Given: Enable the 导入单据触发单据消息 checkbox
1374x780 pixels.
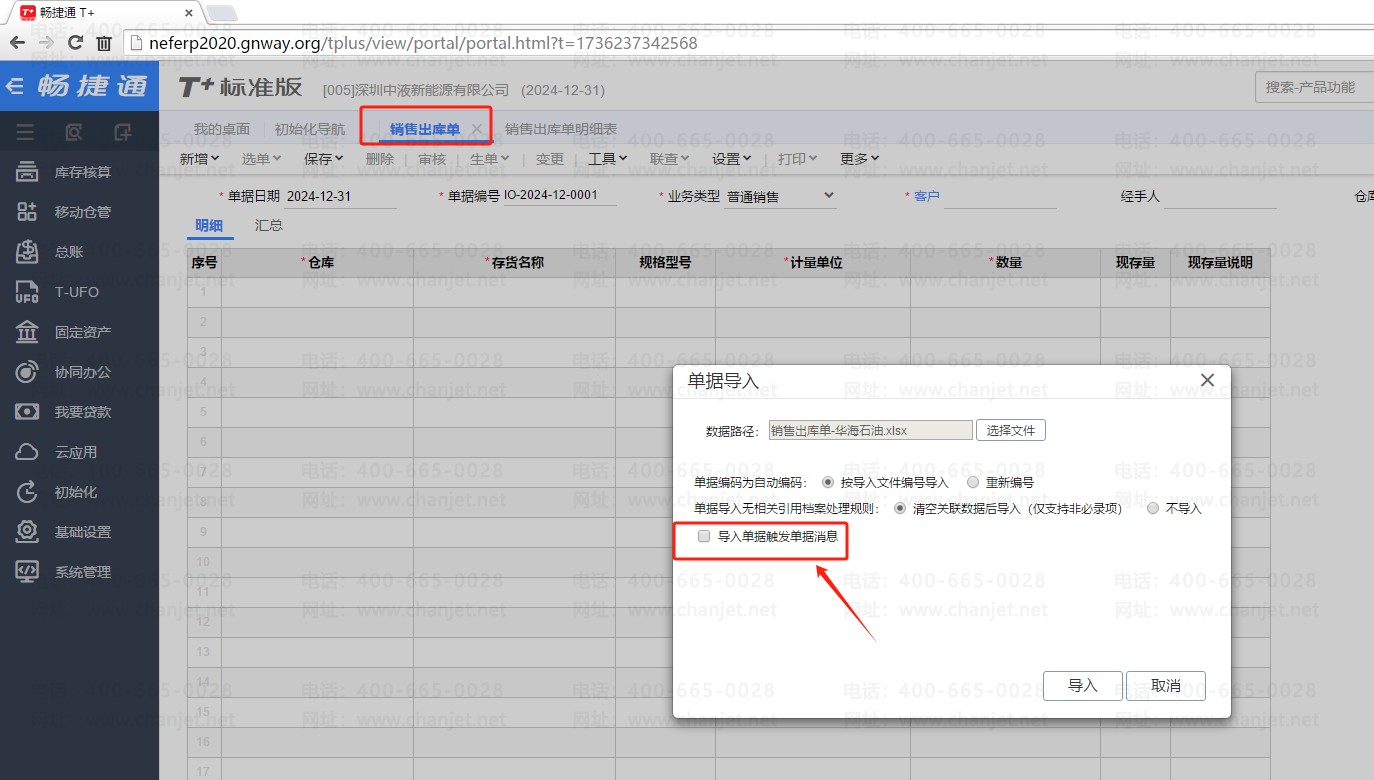Looking at the screenshot, I should pyautogui.click(x=704, y=536).
